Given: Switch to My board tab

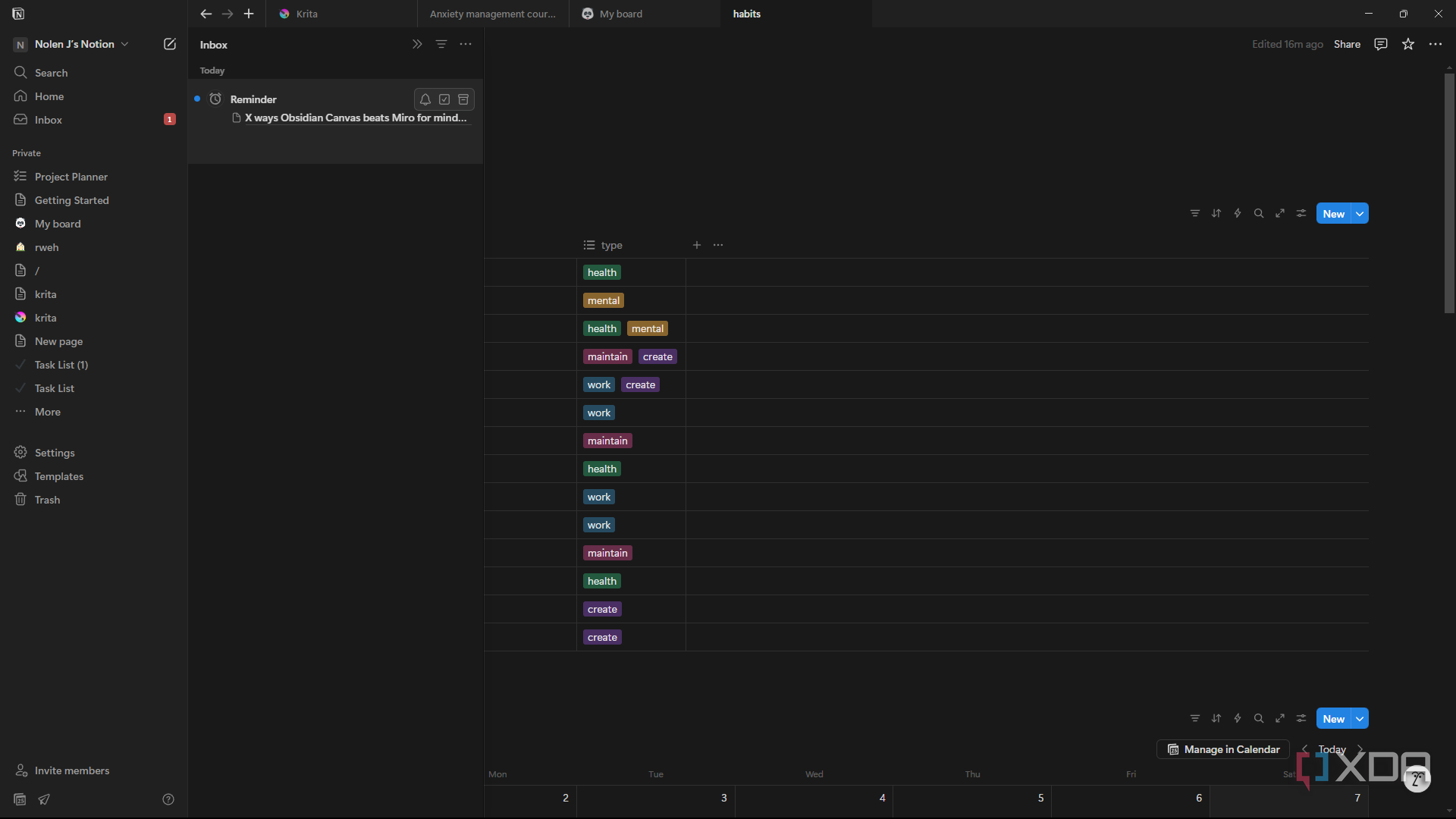Looking at the screenshot, I should click(x=645, y=14).
